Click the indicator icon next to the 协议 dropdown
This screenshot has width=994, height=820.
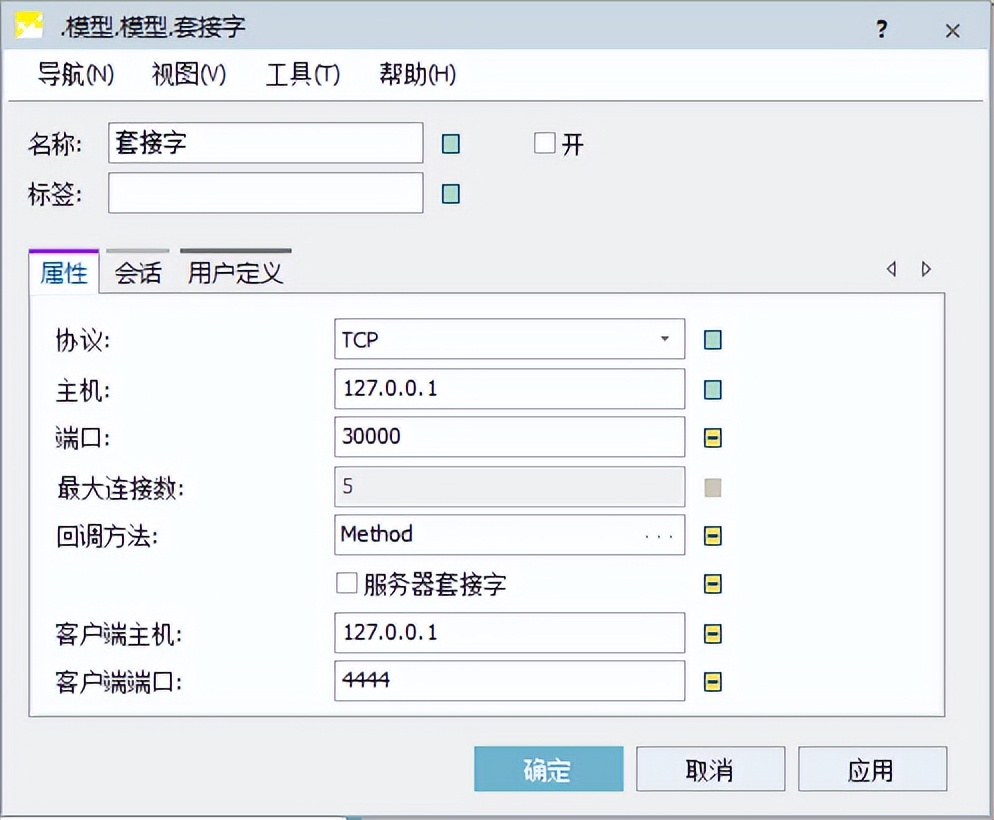click(712, 339)
